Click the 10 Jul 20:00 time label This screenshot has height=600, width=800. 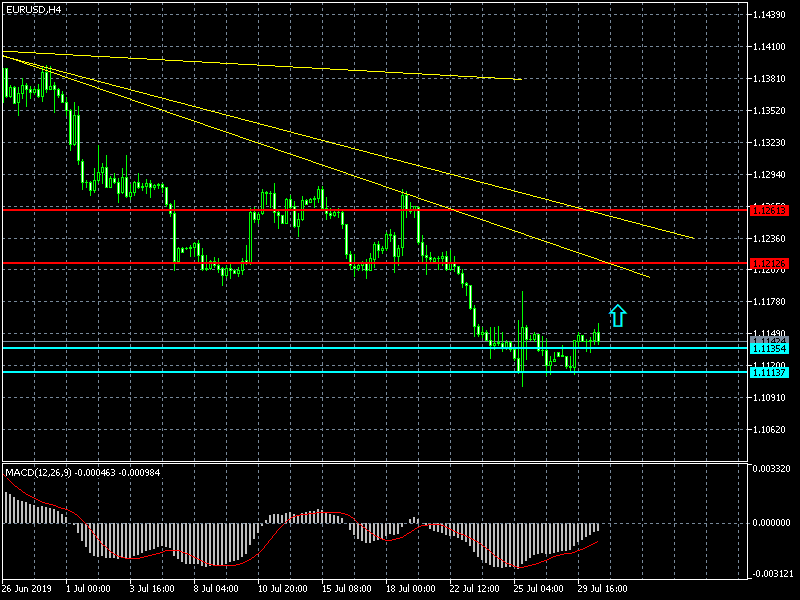[282, 588]
